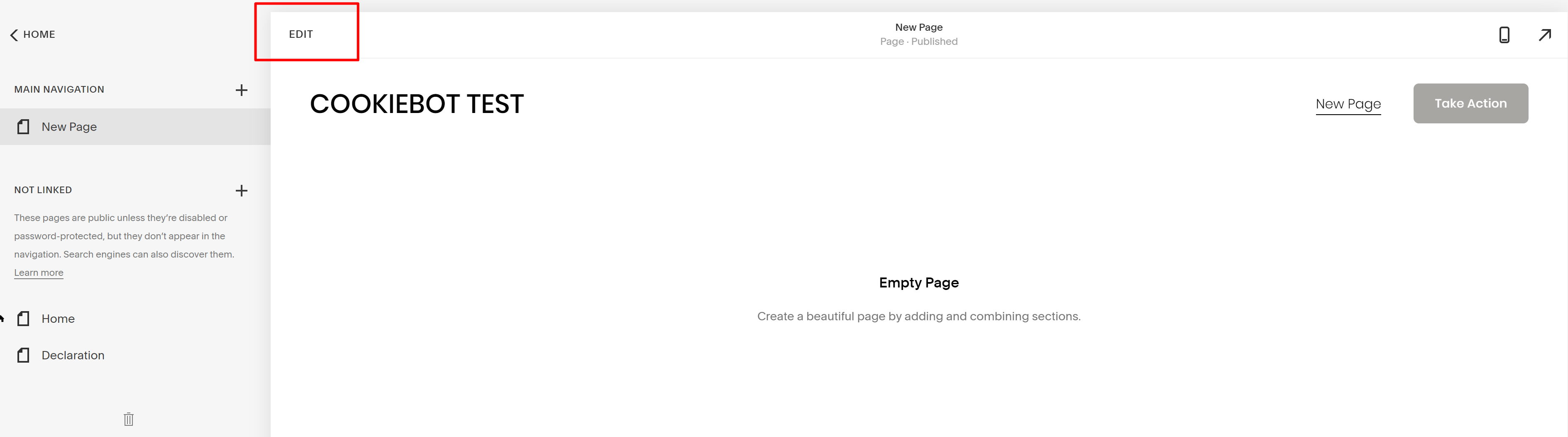Screen dimensions: 1568x437
Task: Click the page icon beside Declaration
Action: [x=23, y=355]
